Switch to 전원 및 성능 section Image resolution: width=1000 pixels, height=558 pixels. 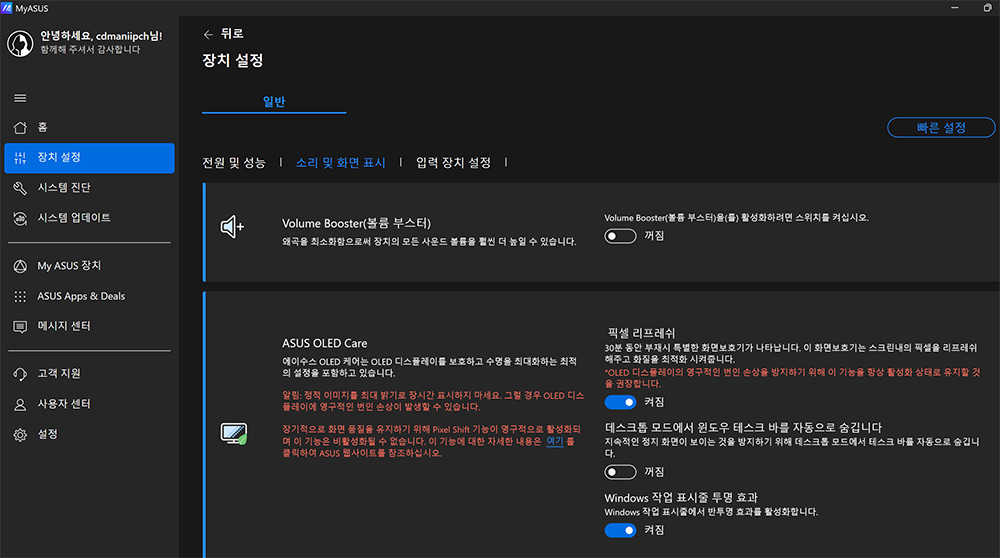point(234,163)
